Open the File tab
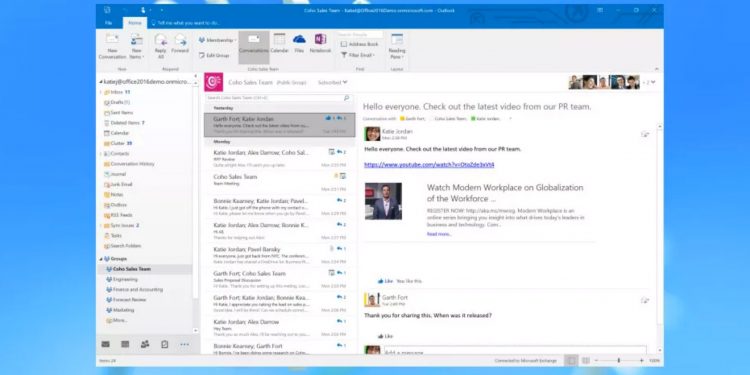 click(x=109, y=22)
